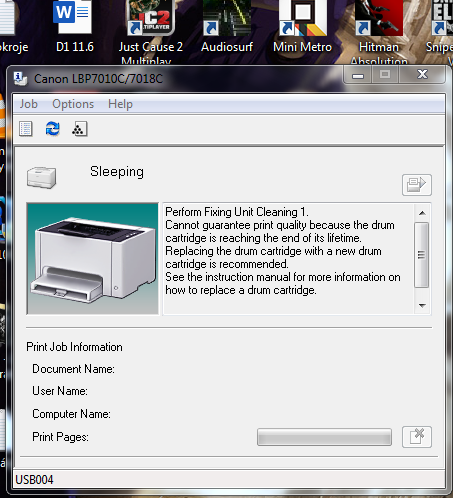Open the Help menu
453x498 pixels.
point(120,104)
